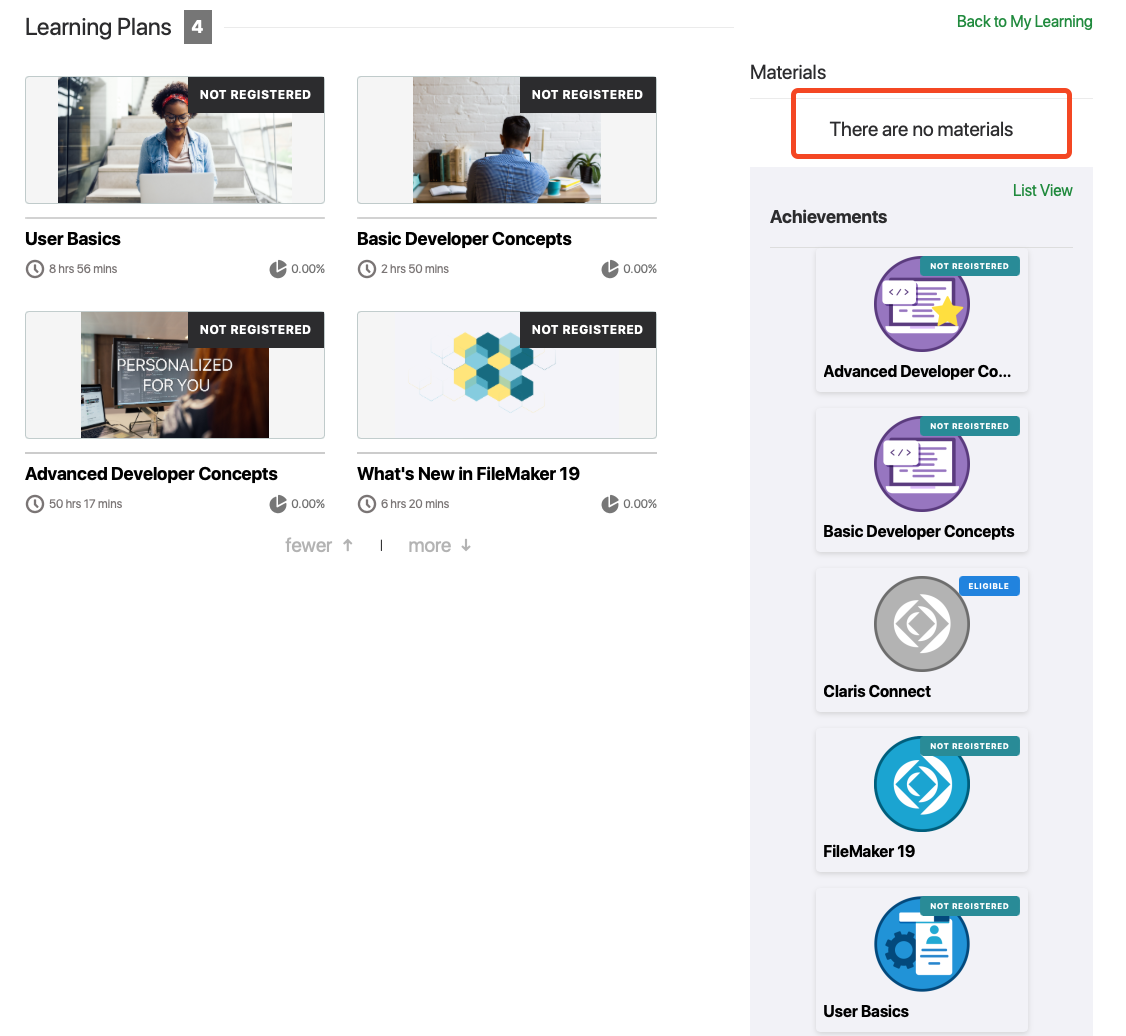This screenshot has height=1036, width=1126.
Task: Click the Eligible tag on Claris Connect
Action: (x=988, y=586)
